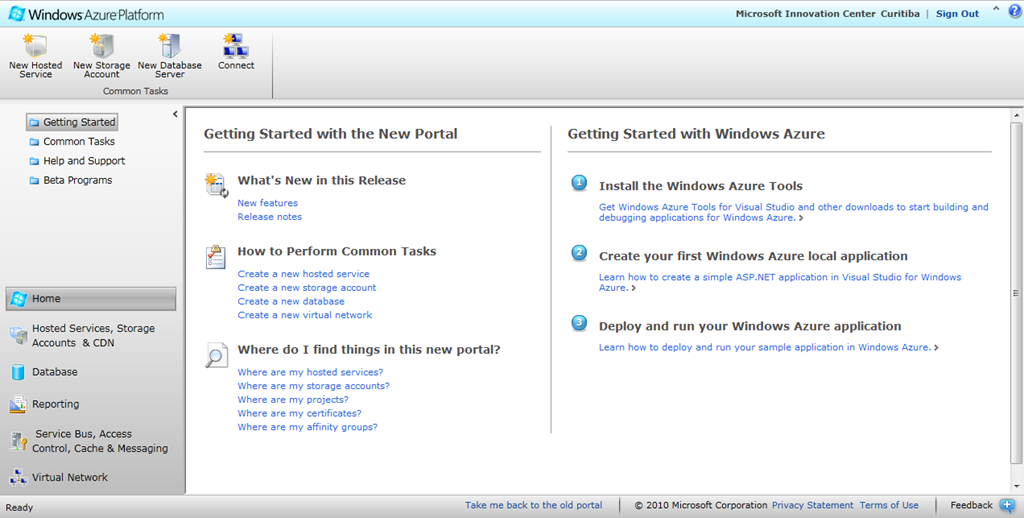
Task: Open the Database navigation section
Action: click(91, 372)
